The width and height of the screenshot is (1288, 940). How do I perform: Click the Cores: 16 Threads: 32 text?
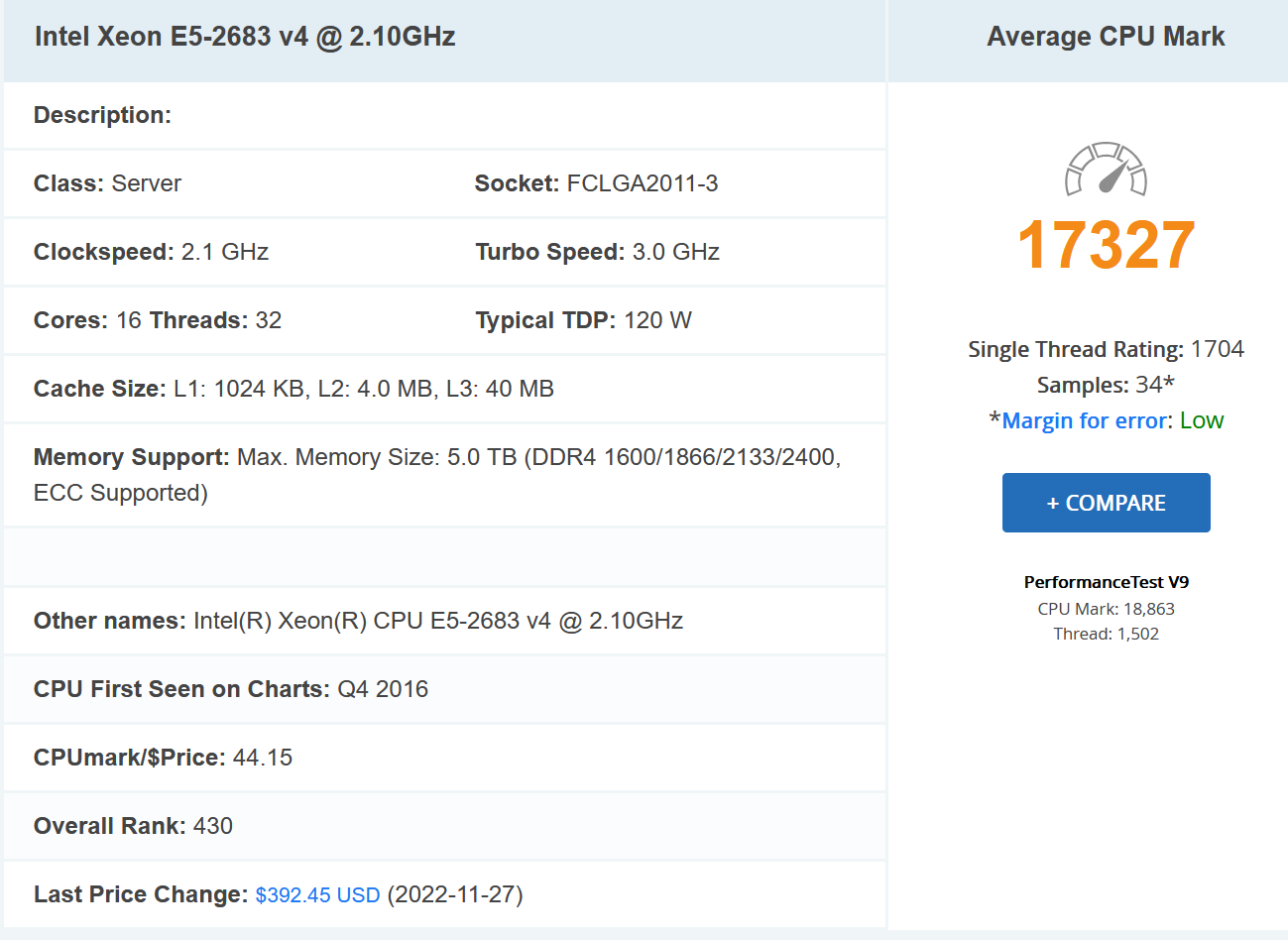pos(158,320)
